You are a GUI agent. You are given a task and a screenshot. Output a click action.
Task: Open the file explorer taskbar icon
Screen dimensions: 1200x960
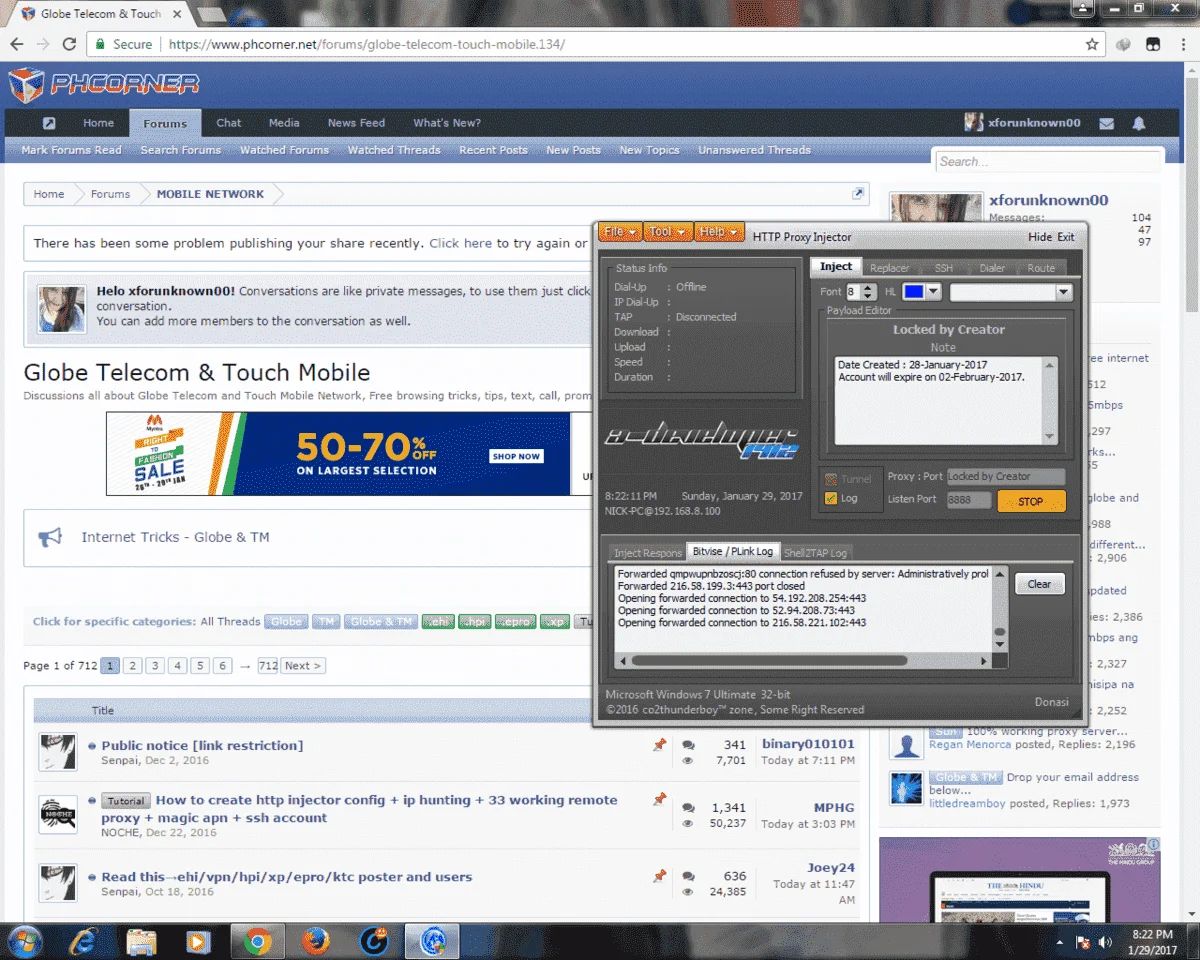[x=141, y=941]
